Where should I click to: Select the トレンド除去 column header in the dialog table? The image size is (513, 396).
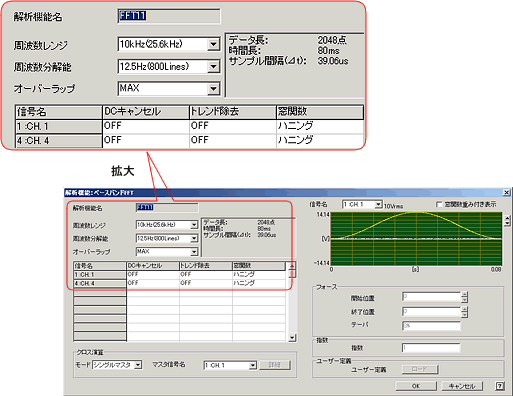coord(206,266)
